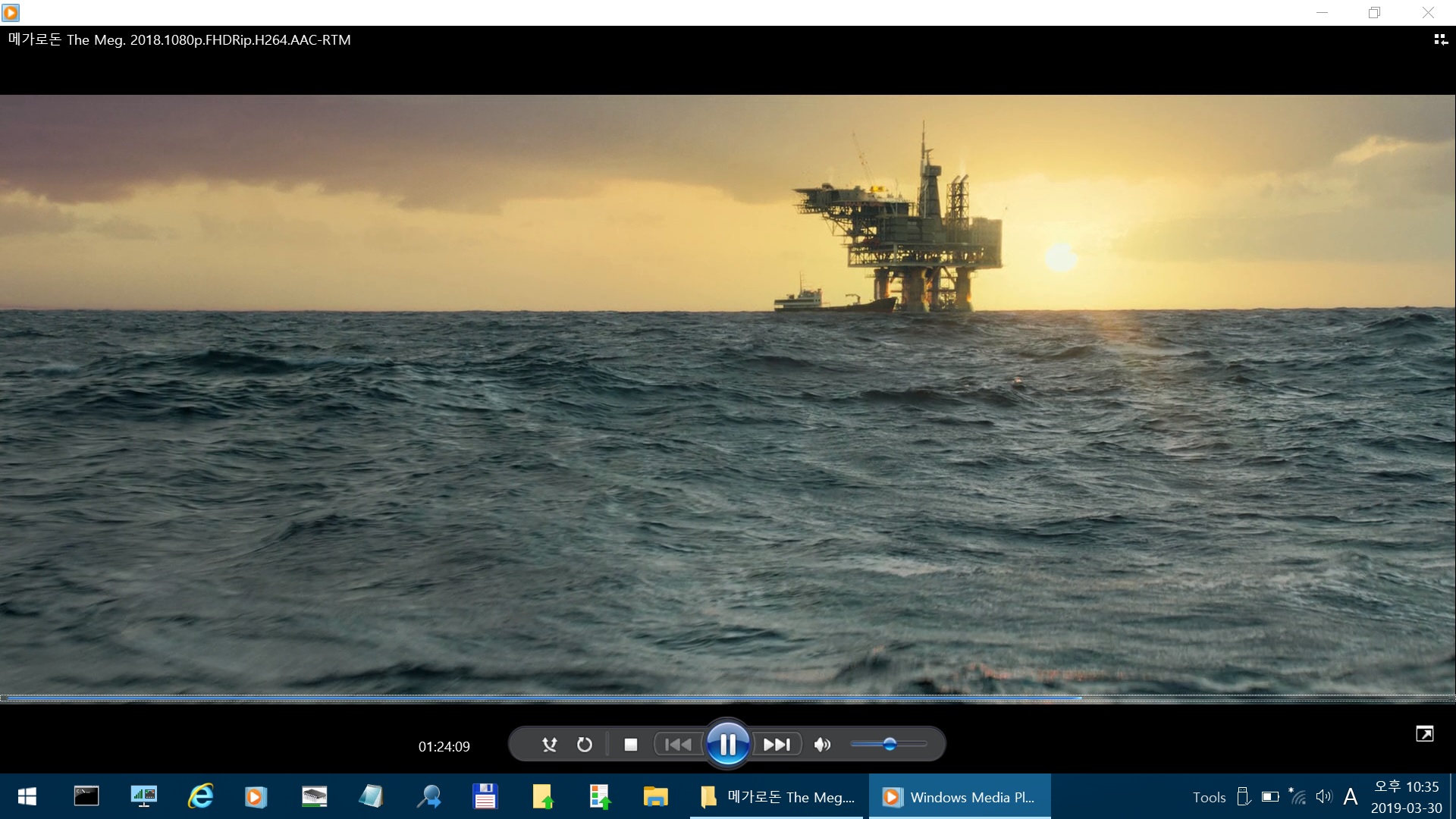Toggle repeat playback button
1456x819 pixels.
click(584, 745)
